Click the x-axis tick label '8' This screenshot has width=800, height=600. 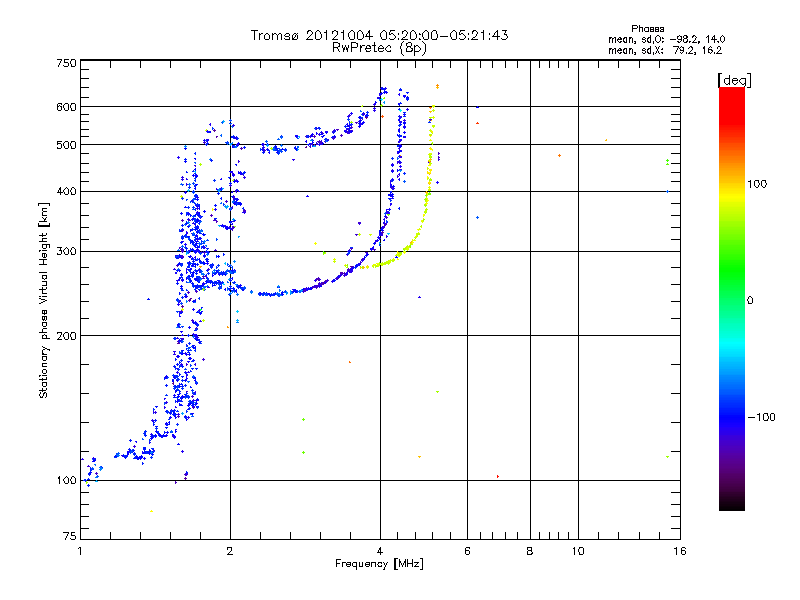pyautogui.click(x=530, y=551)
